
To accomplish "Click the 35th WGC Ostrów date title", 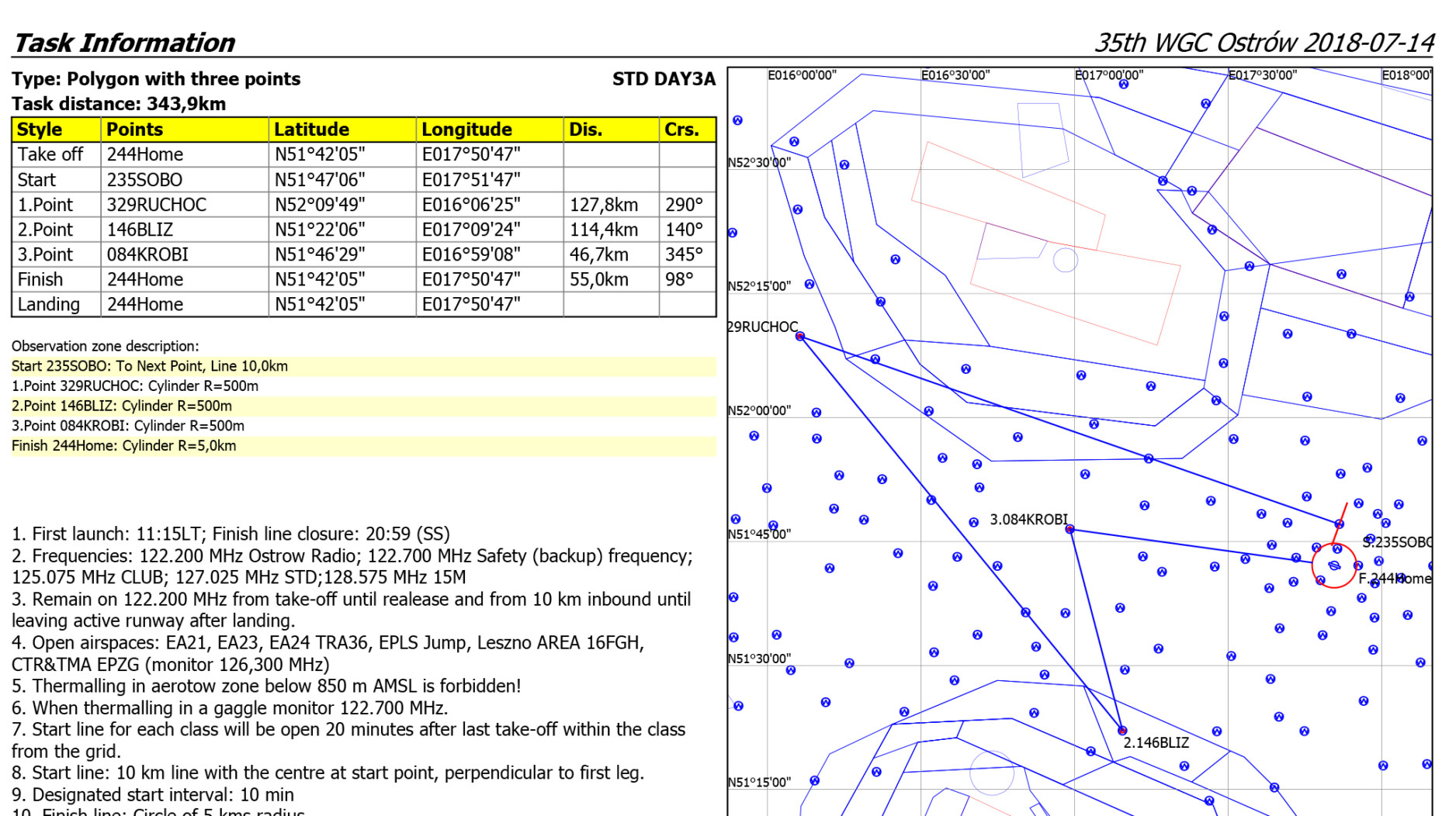I will [x=1263, y=43].
